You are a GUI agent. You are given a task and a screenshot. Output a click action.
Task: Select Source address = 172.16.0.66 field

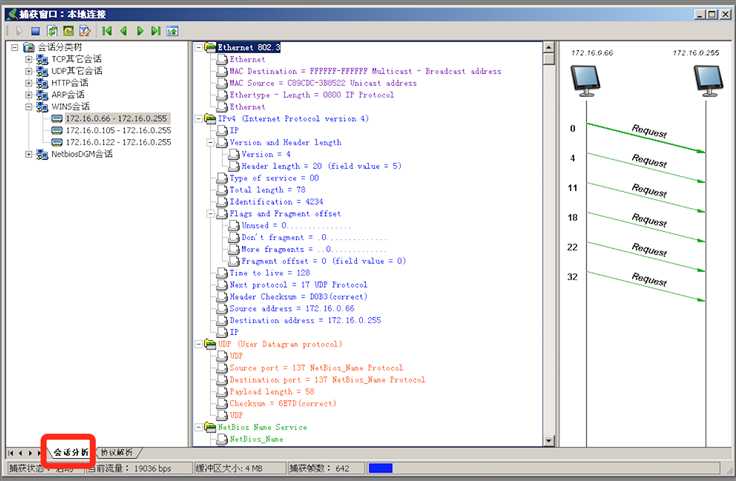[292, 308]
